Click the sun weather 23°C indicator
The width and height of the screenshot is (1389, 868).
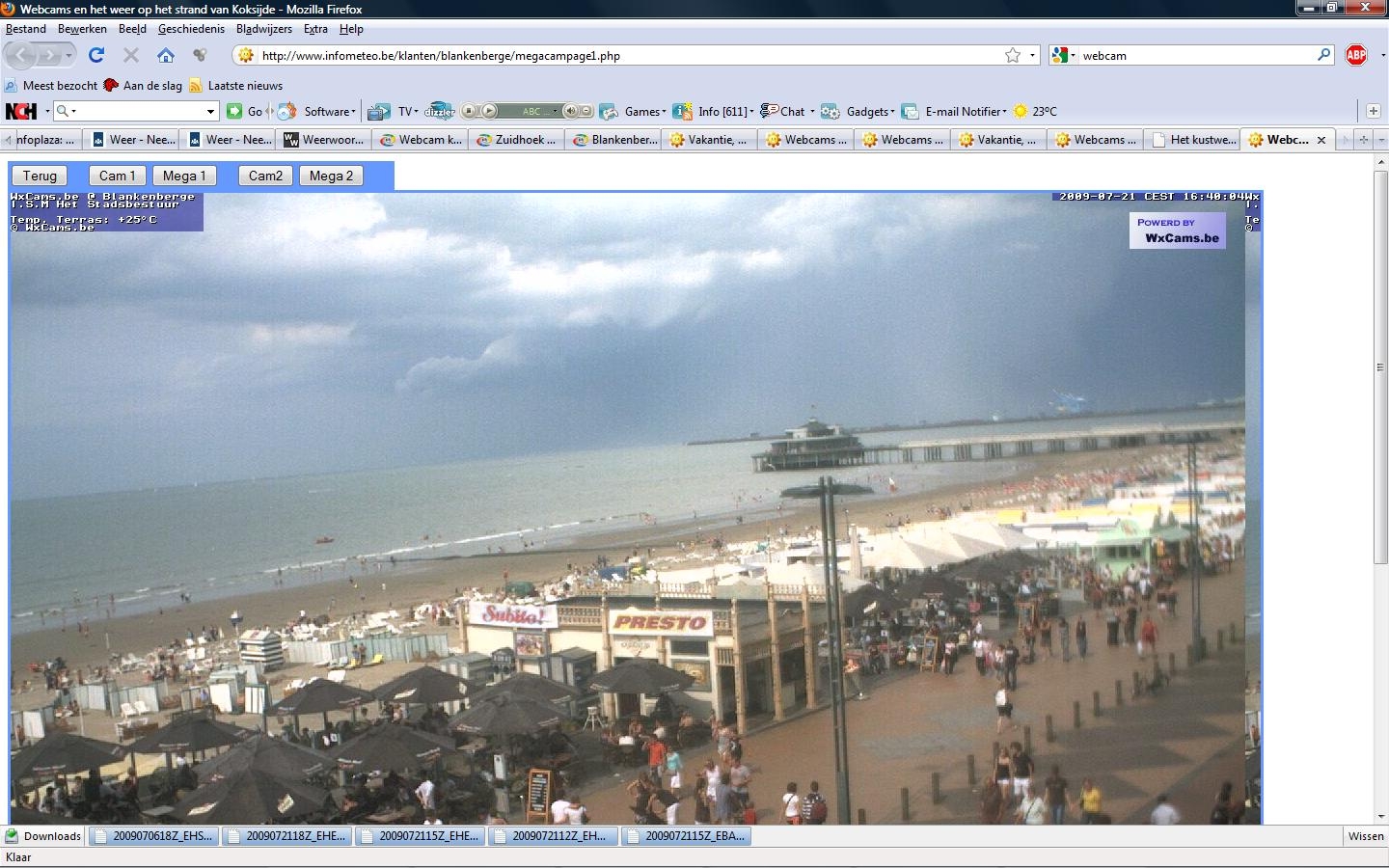pyautogui.click(x=1035, y=111)
